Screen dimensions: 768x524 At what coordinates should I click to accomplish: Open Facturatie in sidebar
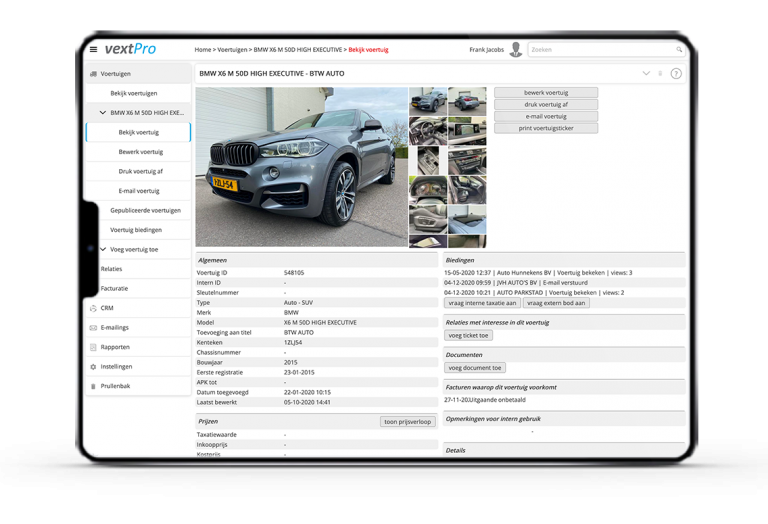114,288
